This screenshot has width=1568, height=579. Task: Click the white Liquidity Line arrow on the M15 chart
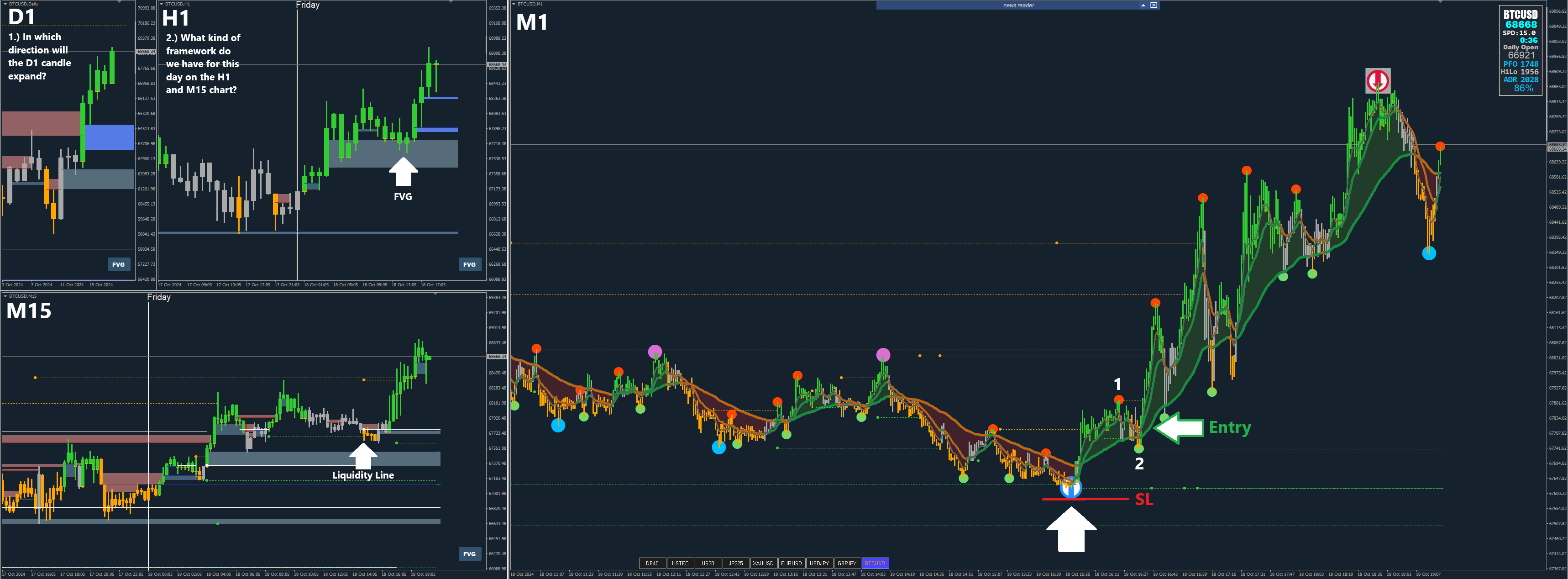pos(363,456)
